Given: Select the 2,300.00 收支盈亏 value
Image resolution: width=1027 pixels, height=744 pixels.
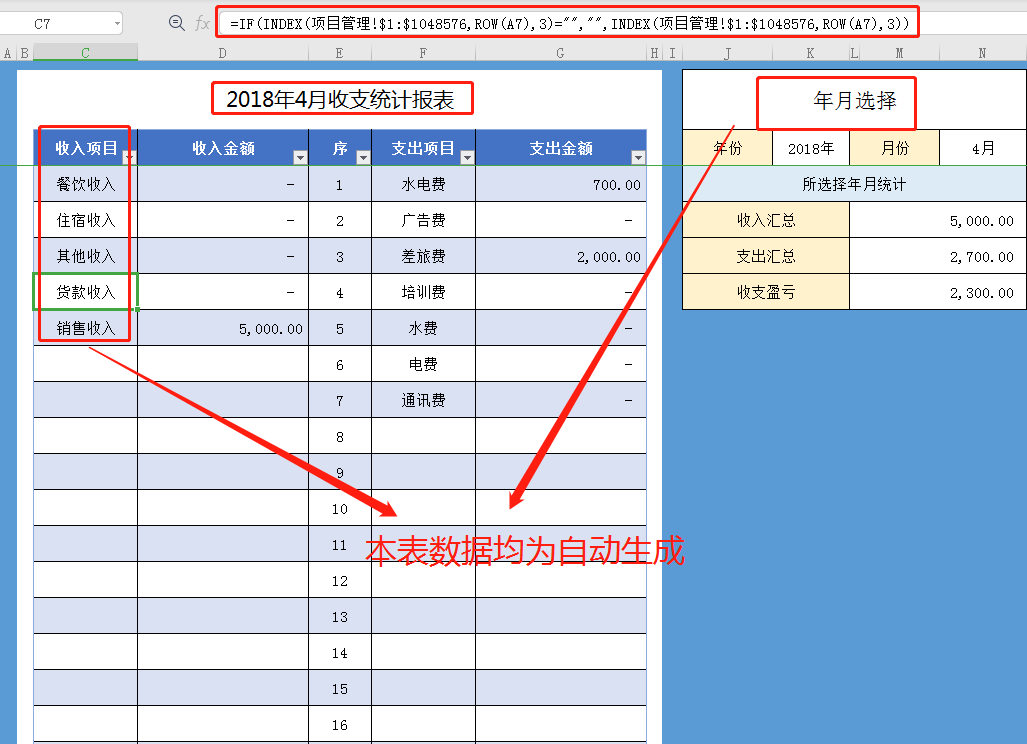Looking at the screenshot, I should [x=938, y=292].
